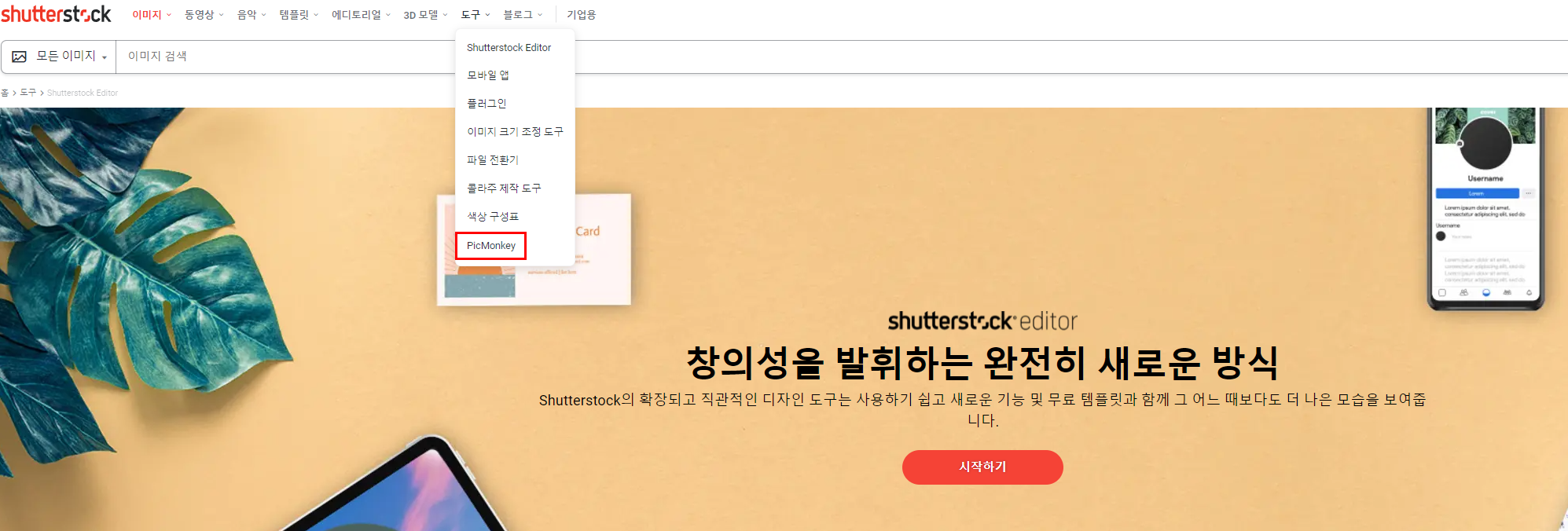The height and width of the screenshot is (531, 1568).
Task: Open the 에디토리얼 menu
Action: coord(361,15)
